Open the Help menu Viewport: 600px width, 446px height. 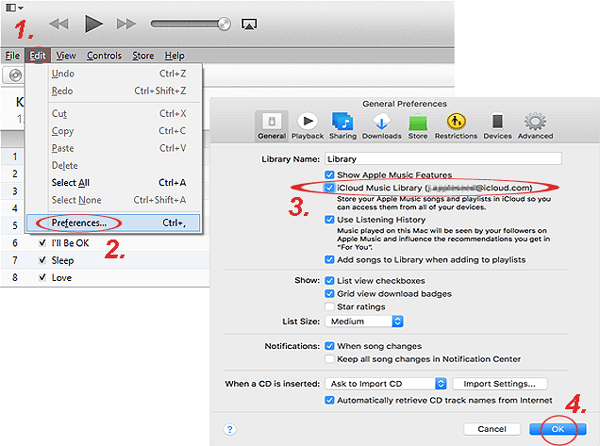174,56
